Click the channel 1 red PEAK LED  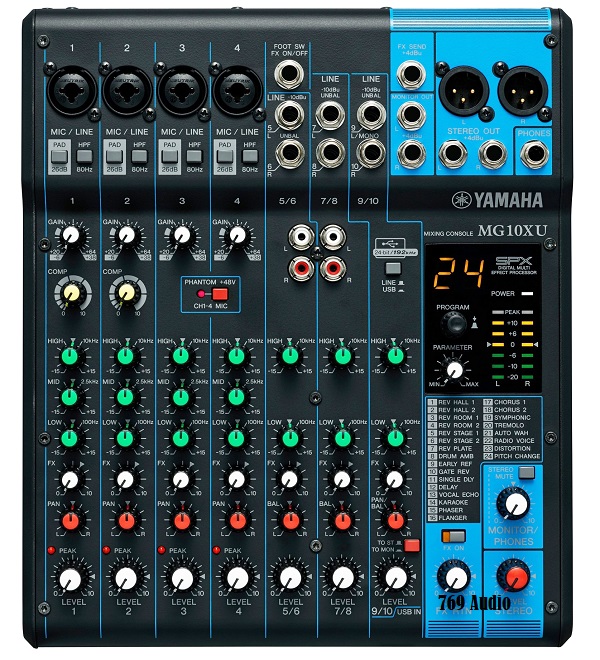pyautogui.click(x=51, y=550)
